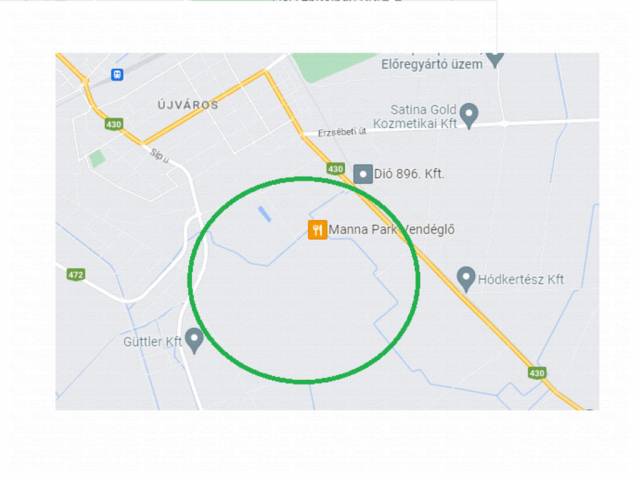Image resolution: width=640 pixels, height=480 pixels.
Task: Click the Güttler Kft location pin
Action: pyautogui.click(x=194, y=341)
